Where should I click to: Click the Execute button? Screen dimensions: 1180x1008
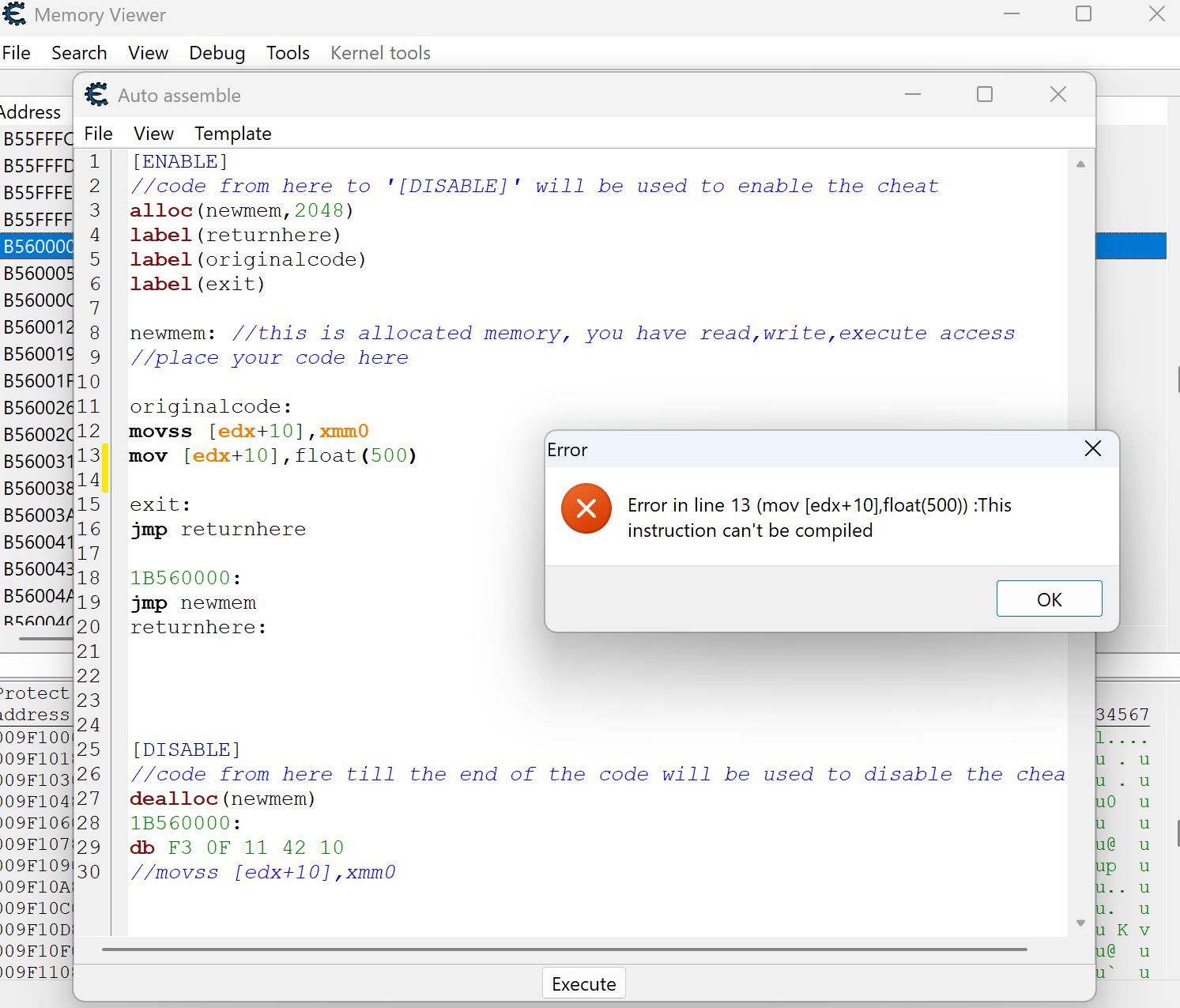[583, 983]
